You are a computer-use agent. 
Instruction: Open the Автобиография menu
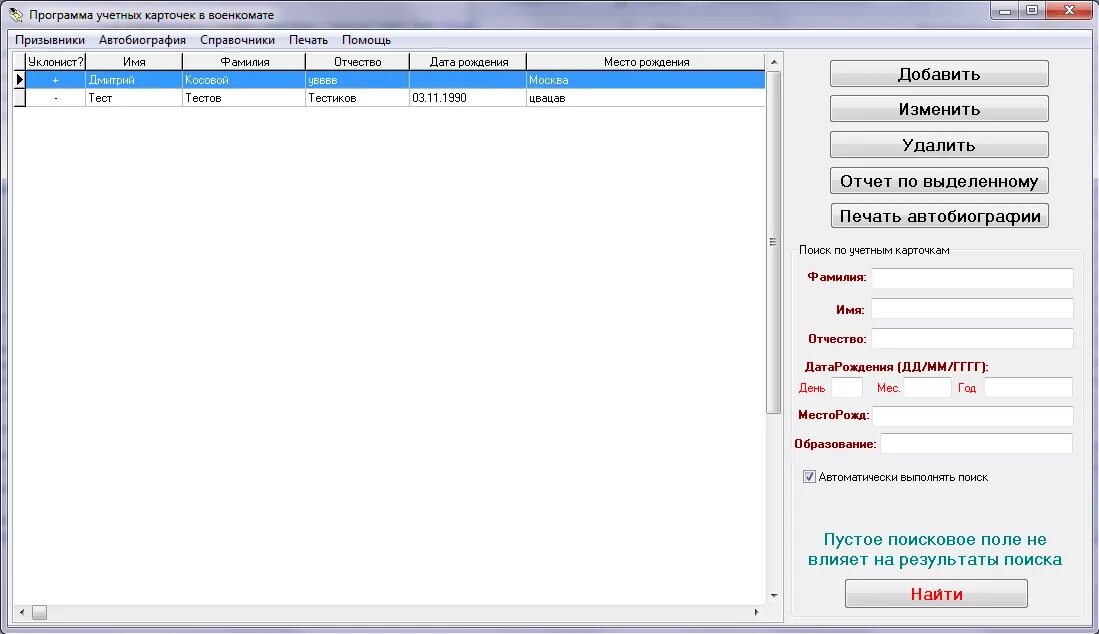(142, 40)
